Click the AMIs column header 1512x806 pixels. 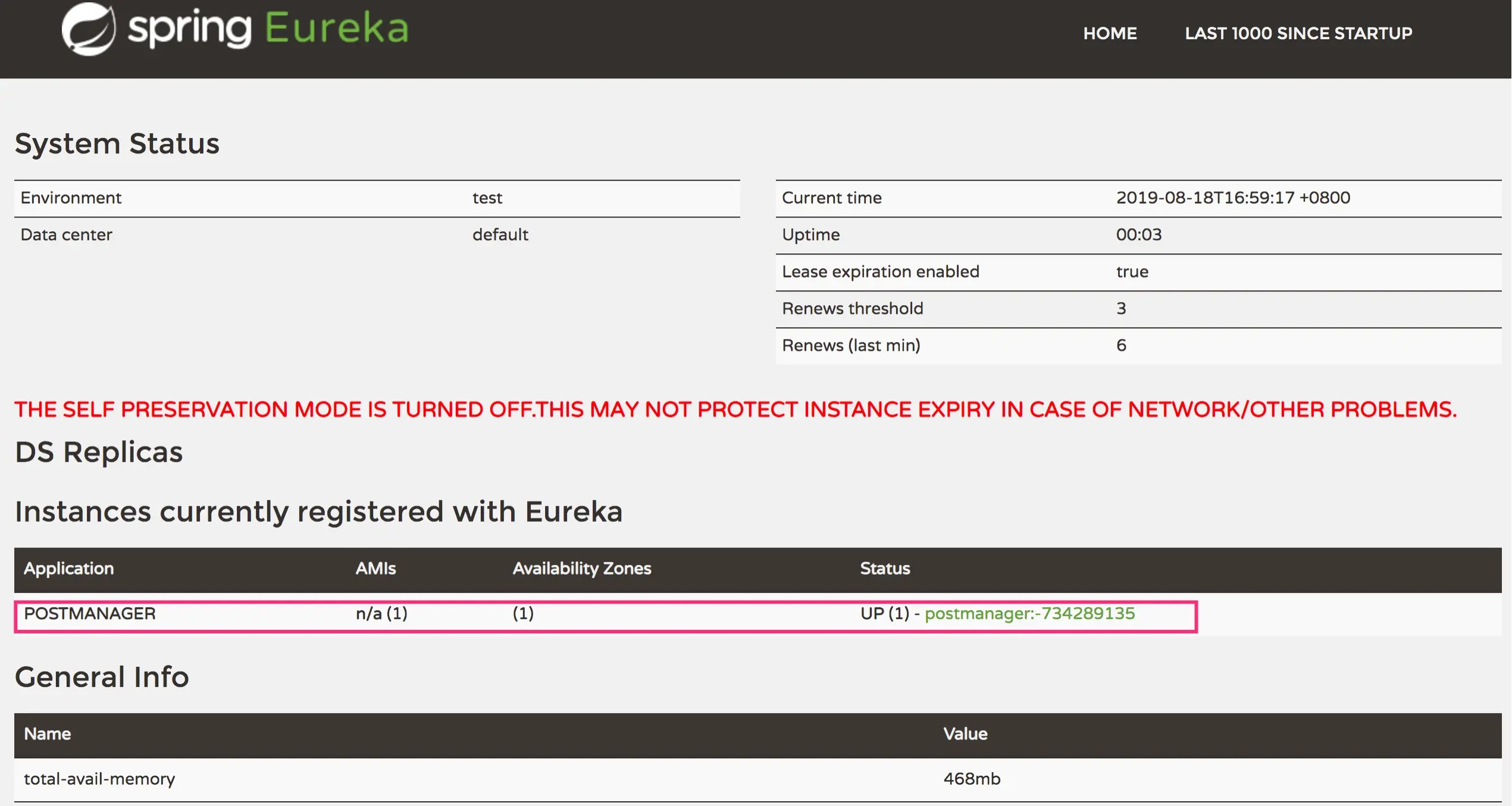coord(375,568)
